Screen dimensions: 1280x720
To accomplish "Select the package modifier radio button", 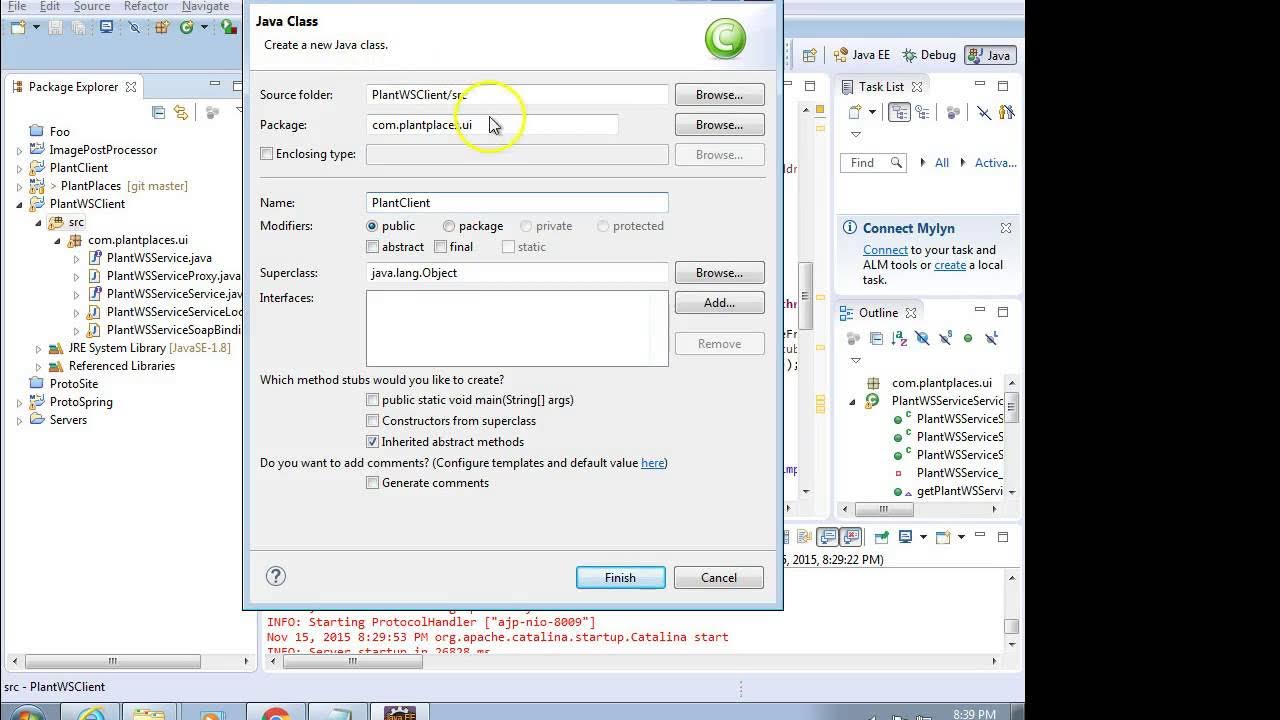I will [x=449, y=226].
